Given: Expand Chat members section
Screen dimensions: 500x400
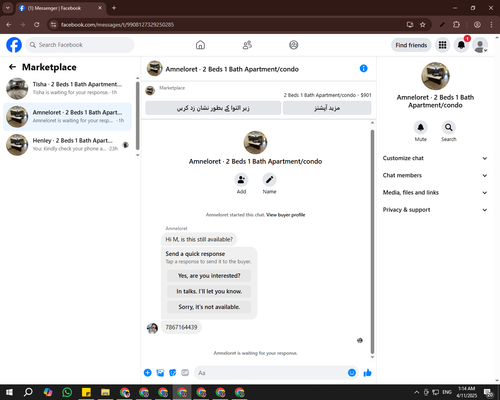Looking at the screenshot, I should pyautogui.click(x=435, y=175).
